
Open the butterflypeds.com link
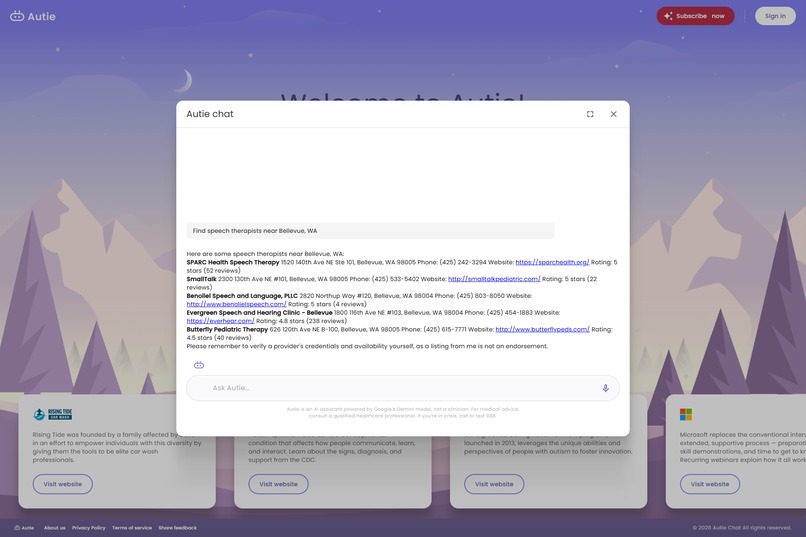[542, 329]
